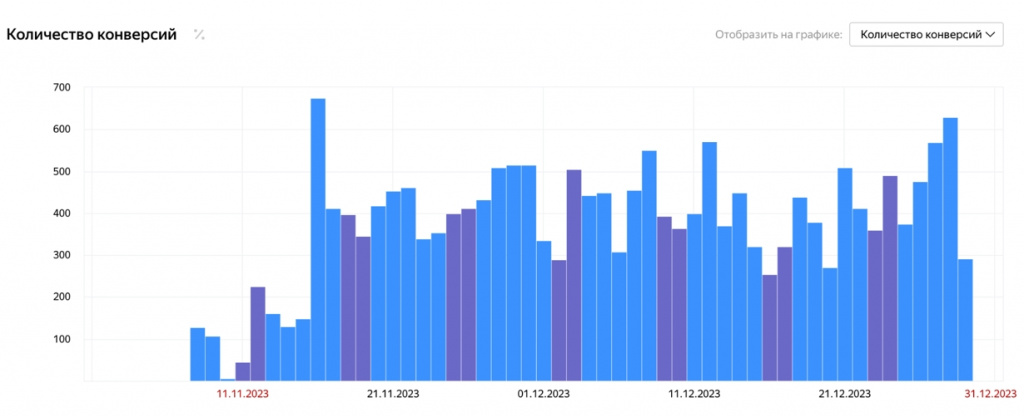1024x417 pixels.
Task: Click the last bar on the chart's right
Action: click(965, 320)
